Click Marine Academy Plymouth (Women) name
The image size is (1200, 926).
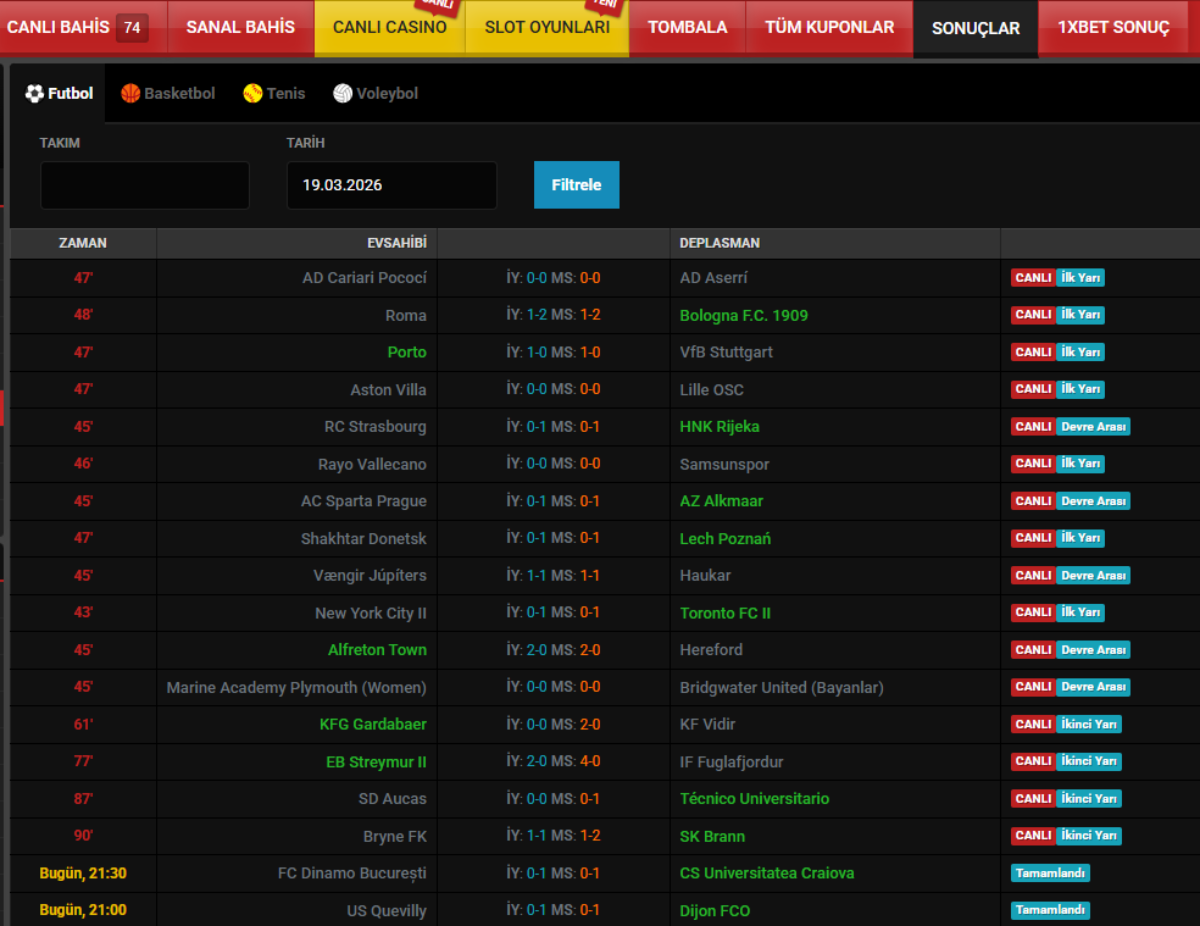296,688
